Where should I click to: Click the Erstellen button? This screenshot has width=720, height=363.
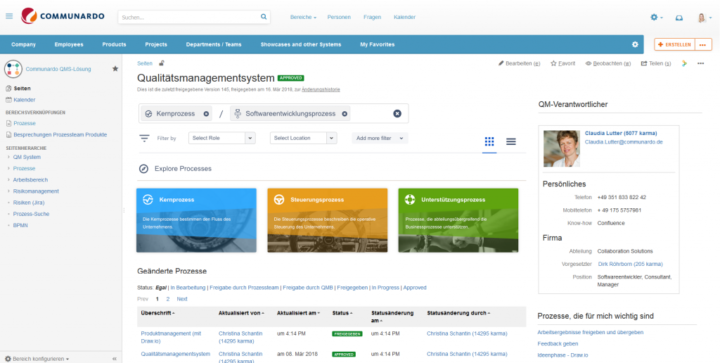[675, 45]
